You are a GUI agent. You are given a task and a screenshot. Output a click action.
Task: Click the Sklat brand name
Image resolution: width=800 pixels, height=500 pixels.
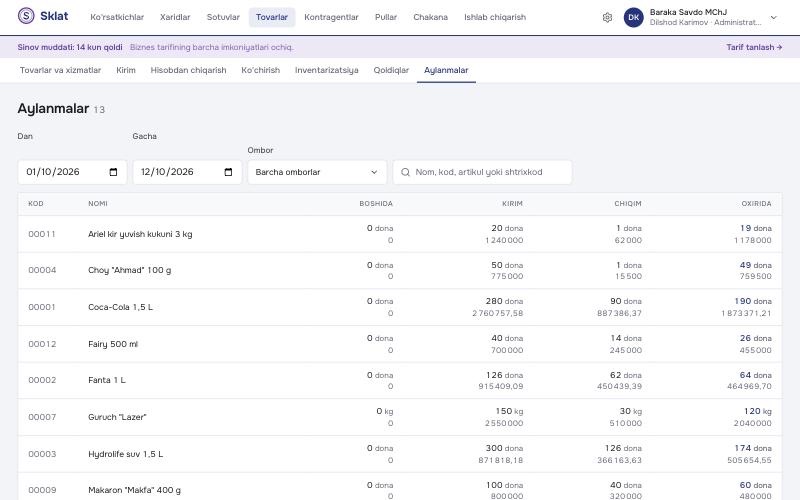click(x=54, y=16)
